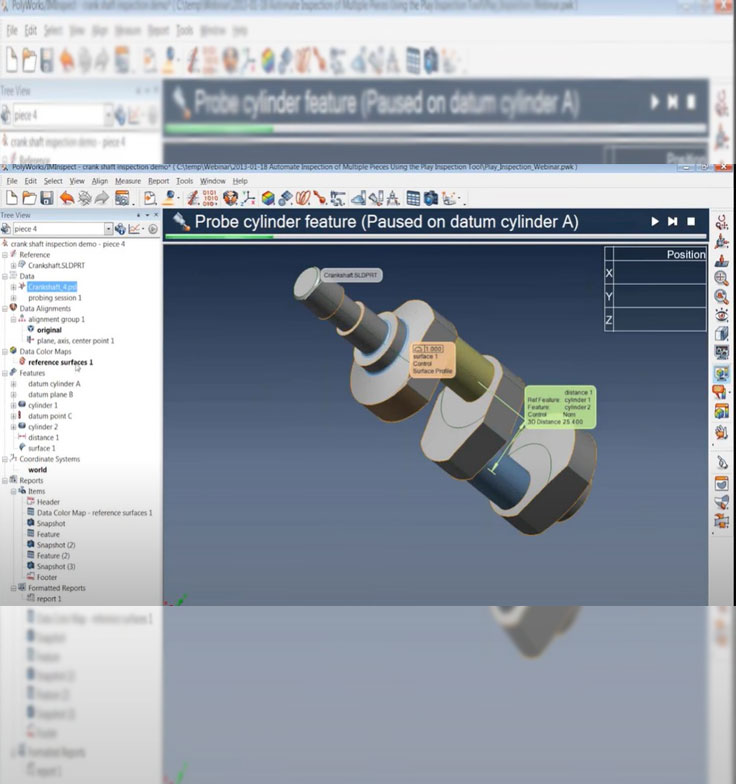
Task: Click the blue grid table toolbar icon
Action: (413, 198)
